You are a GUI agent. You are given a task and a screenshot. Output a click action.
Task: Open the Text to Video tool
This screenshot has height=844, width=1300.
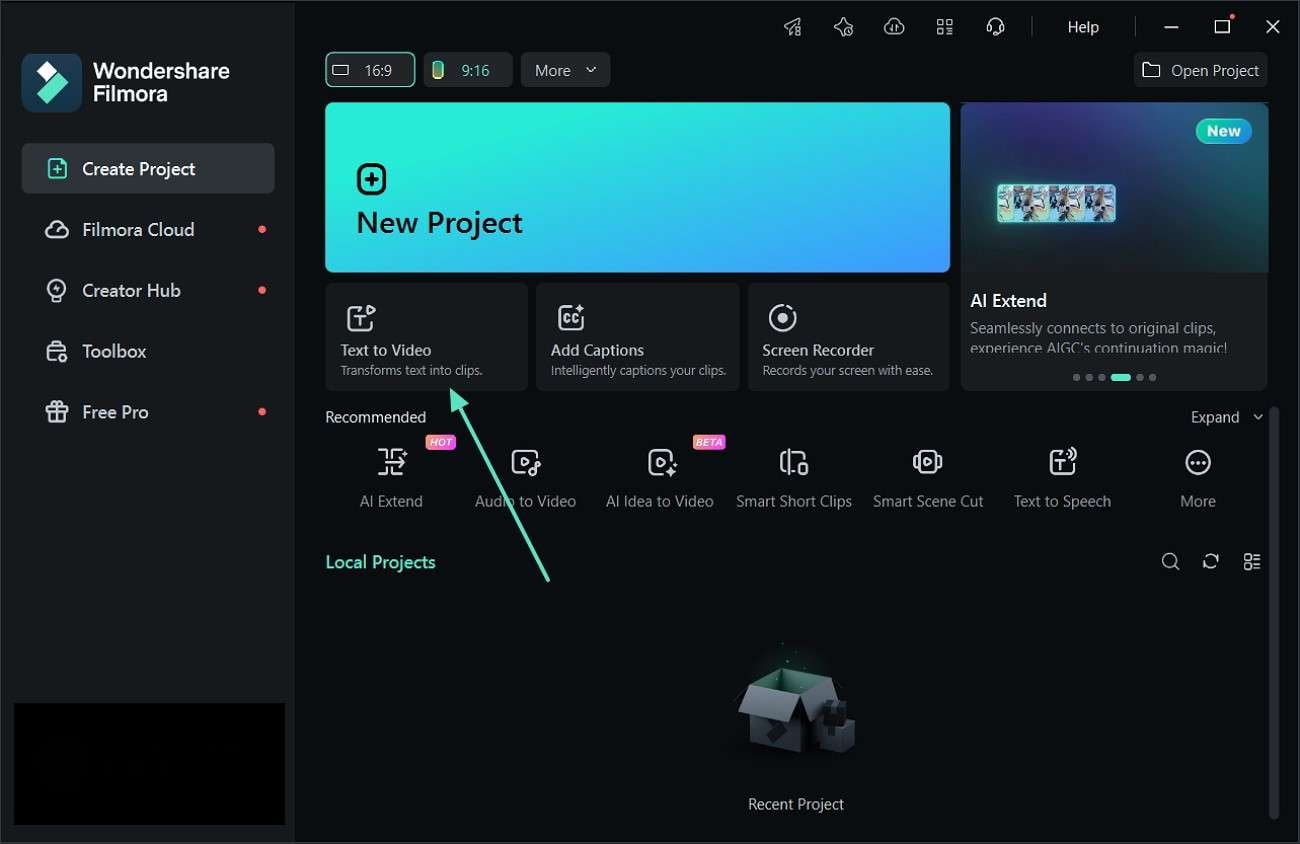[x=426, y=337]
